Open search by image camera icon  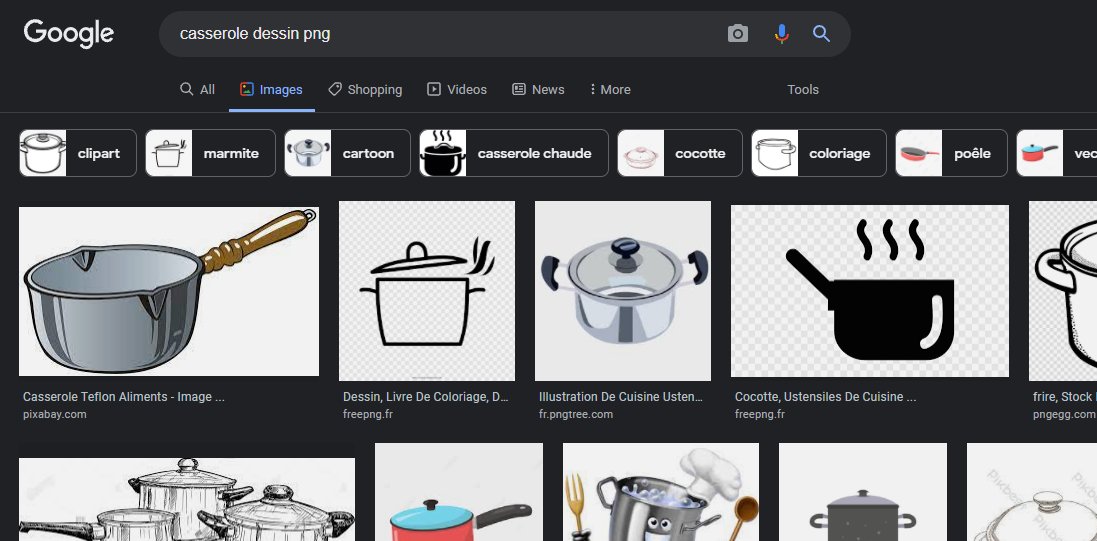pos(737,34)
